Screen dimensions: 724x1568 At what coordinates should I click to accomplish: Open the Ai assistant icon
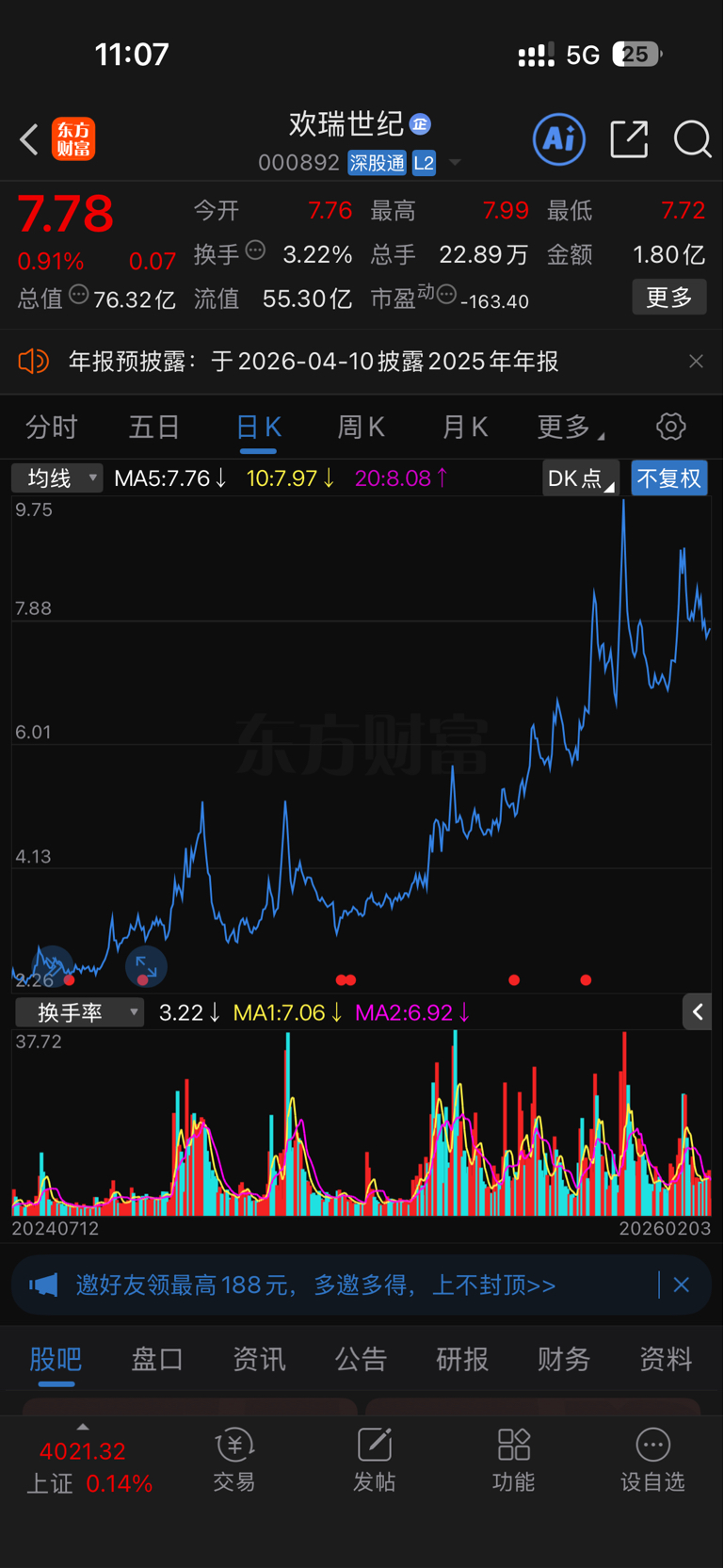point(559,139)
